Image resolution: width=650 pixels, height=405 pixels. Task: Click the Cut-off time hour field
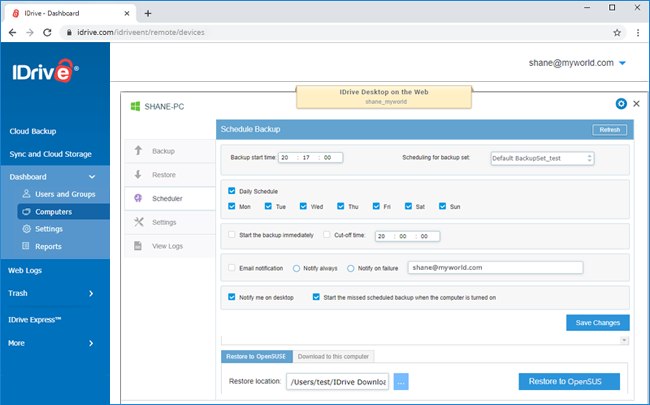(383, 236)
